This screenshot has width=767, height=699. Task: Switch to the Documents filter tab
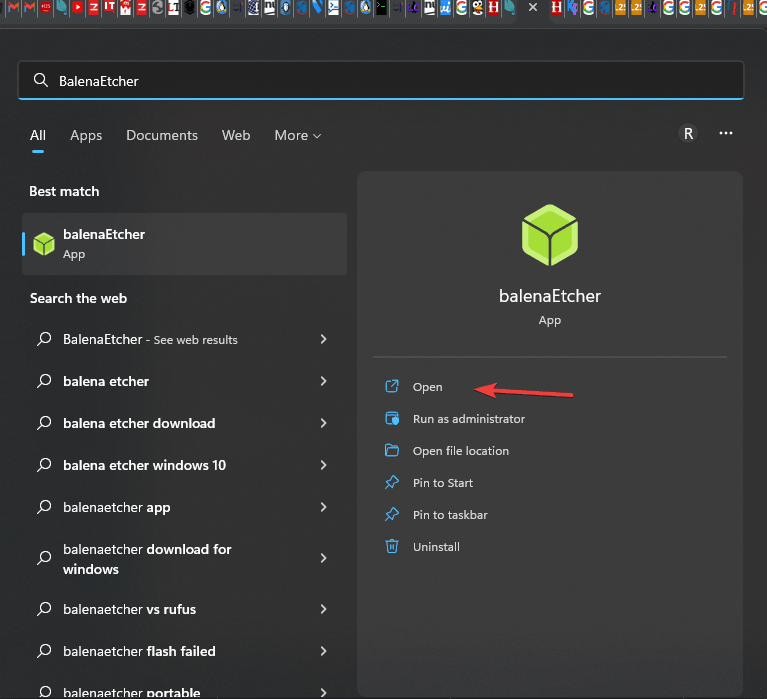click(162, 135)
